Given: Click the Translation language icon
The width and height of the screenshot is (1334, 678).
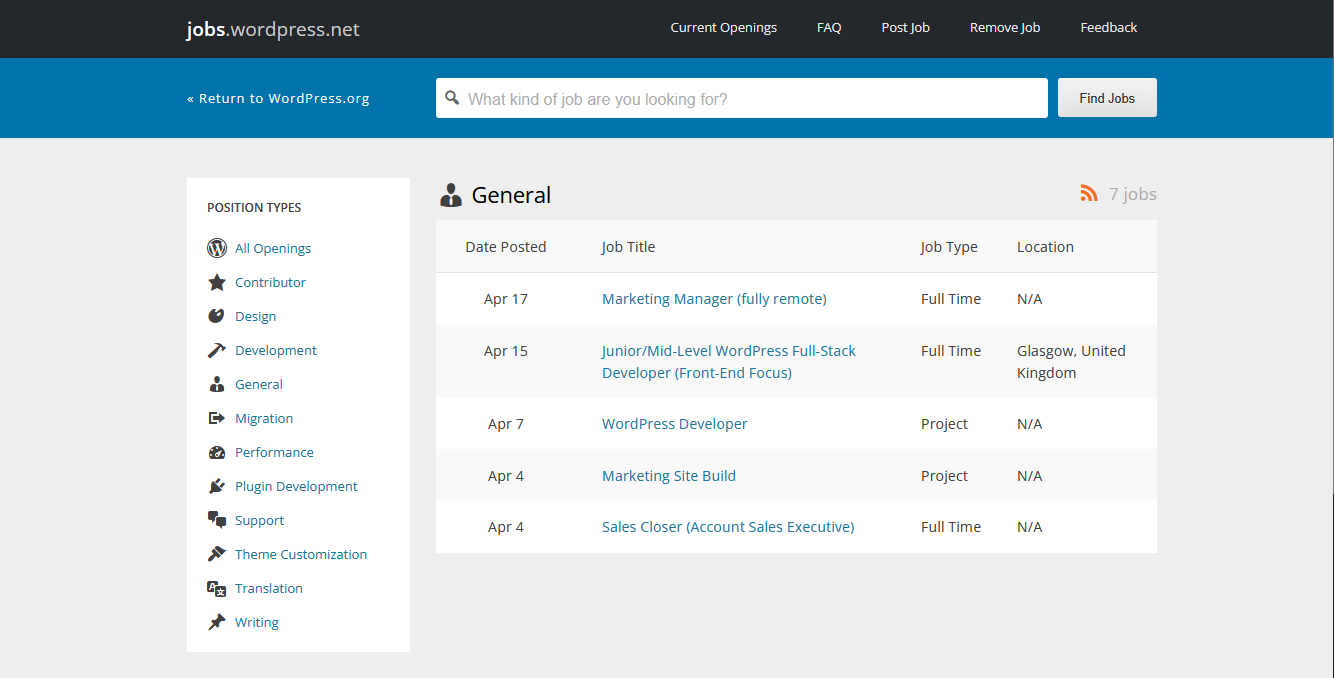Looking at the screenshot, I should click(x=217, y=588).
